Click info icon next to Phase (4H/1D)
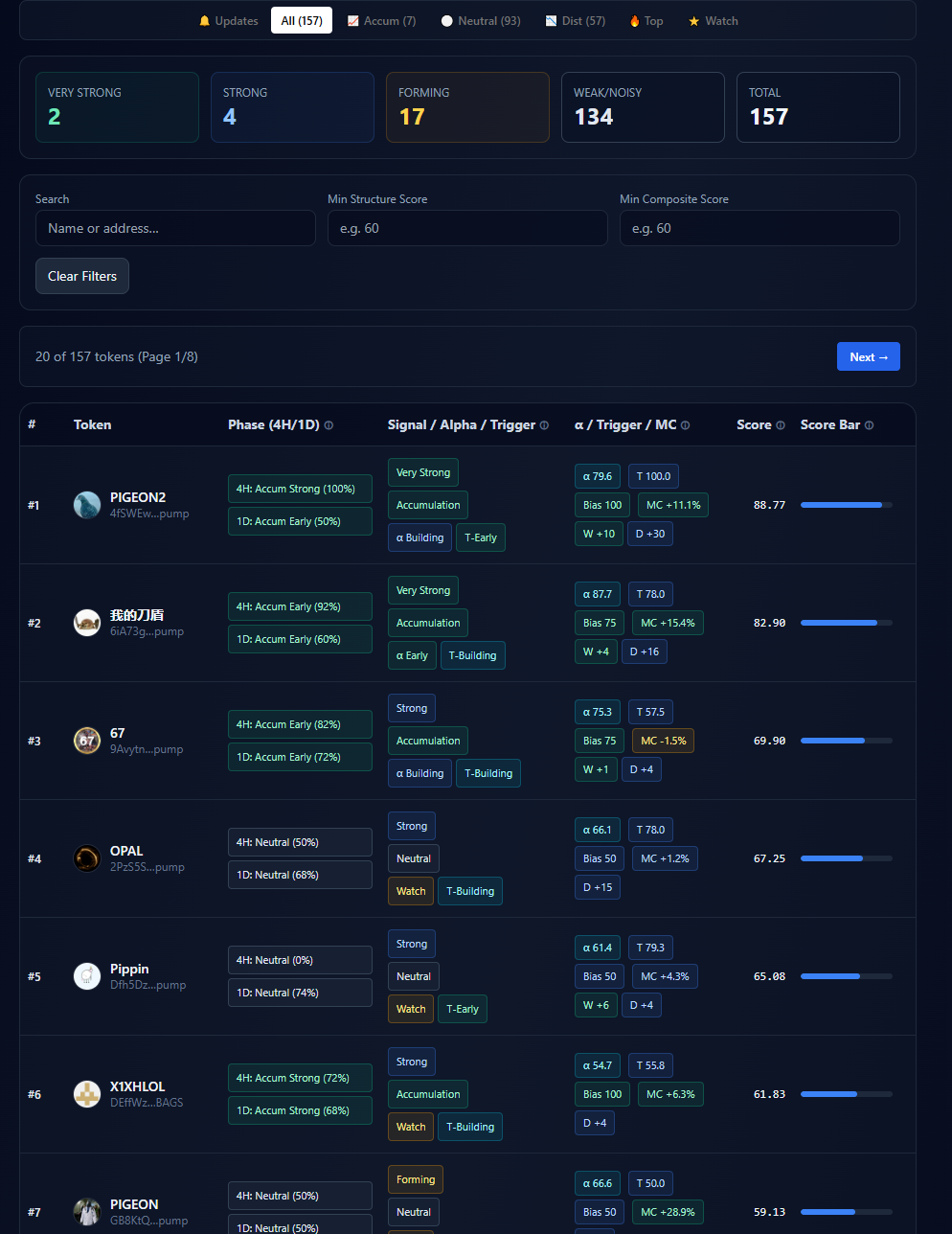The image size is (952, 1234). (329, 425)
